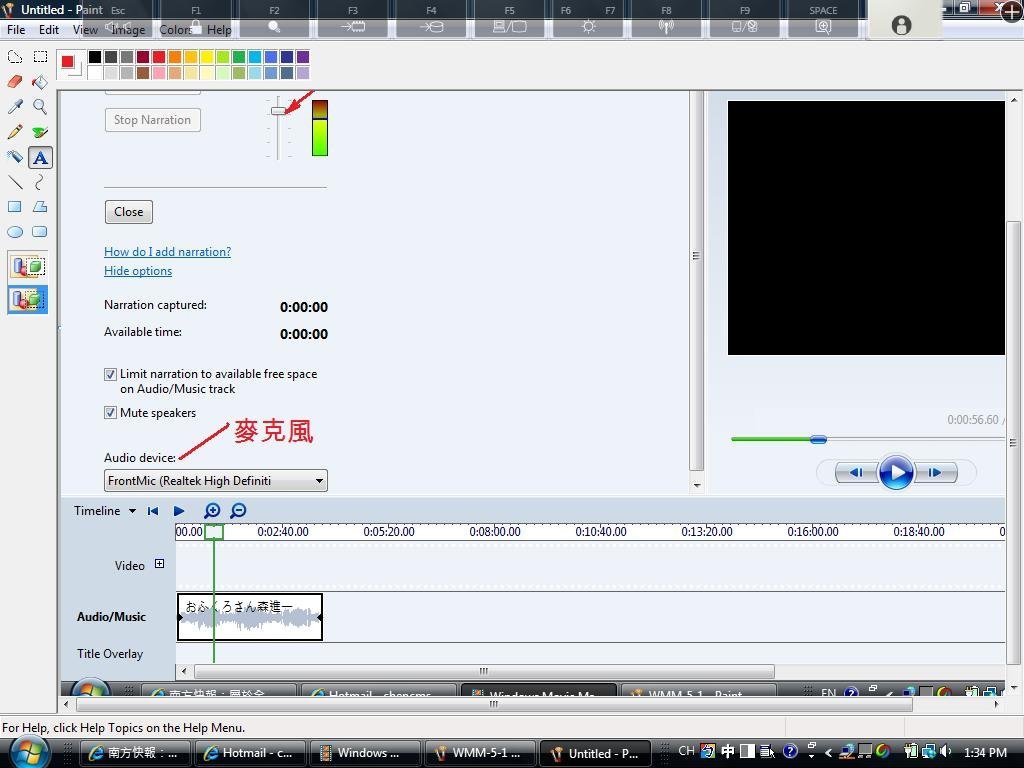Open the Timeline view dropdown

pyautogui.click(x=132, y=511)
